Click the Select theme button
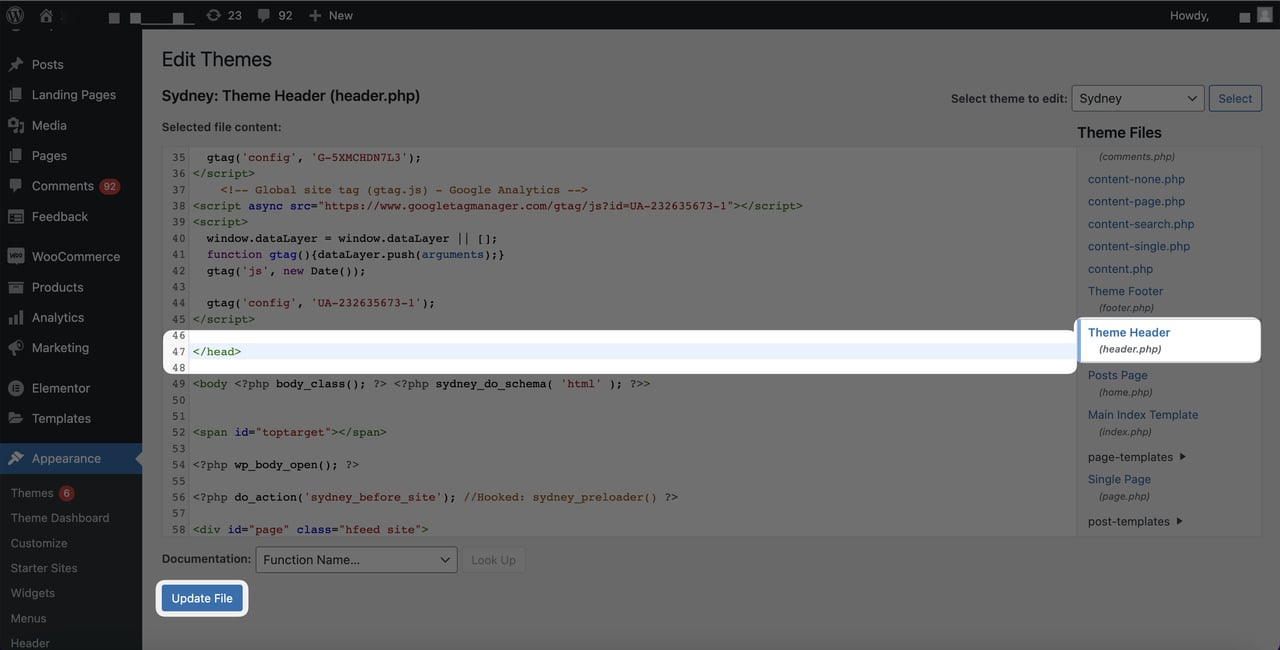 point(1235,98)
